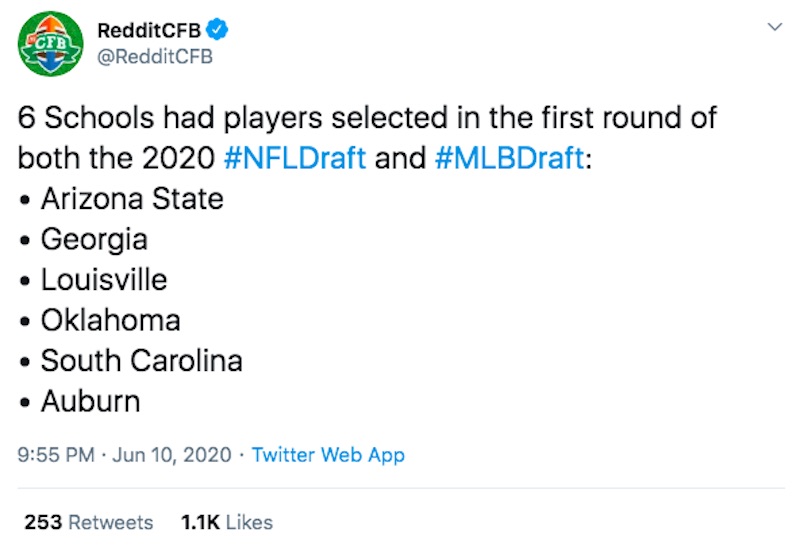This screenshot has height=551, width=800.
Task: Click the Louisville list entry
Action: [104, 280]
